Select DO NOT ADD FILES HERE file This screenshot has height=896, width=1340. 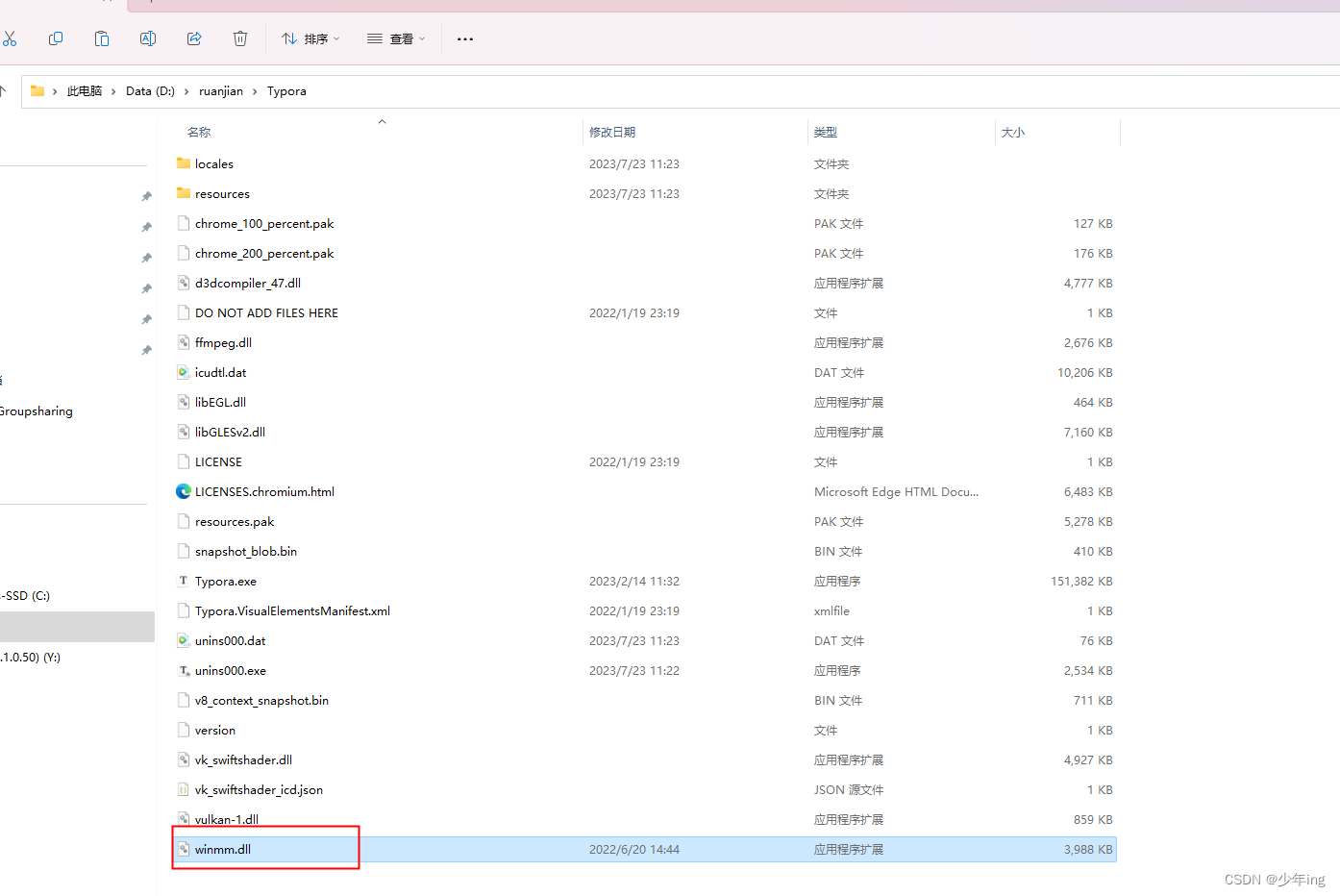pos(266,313)
